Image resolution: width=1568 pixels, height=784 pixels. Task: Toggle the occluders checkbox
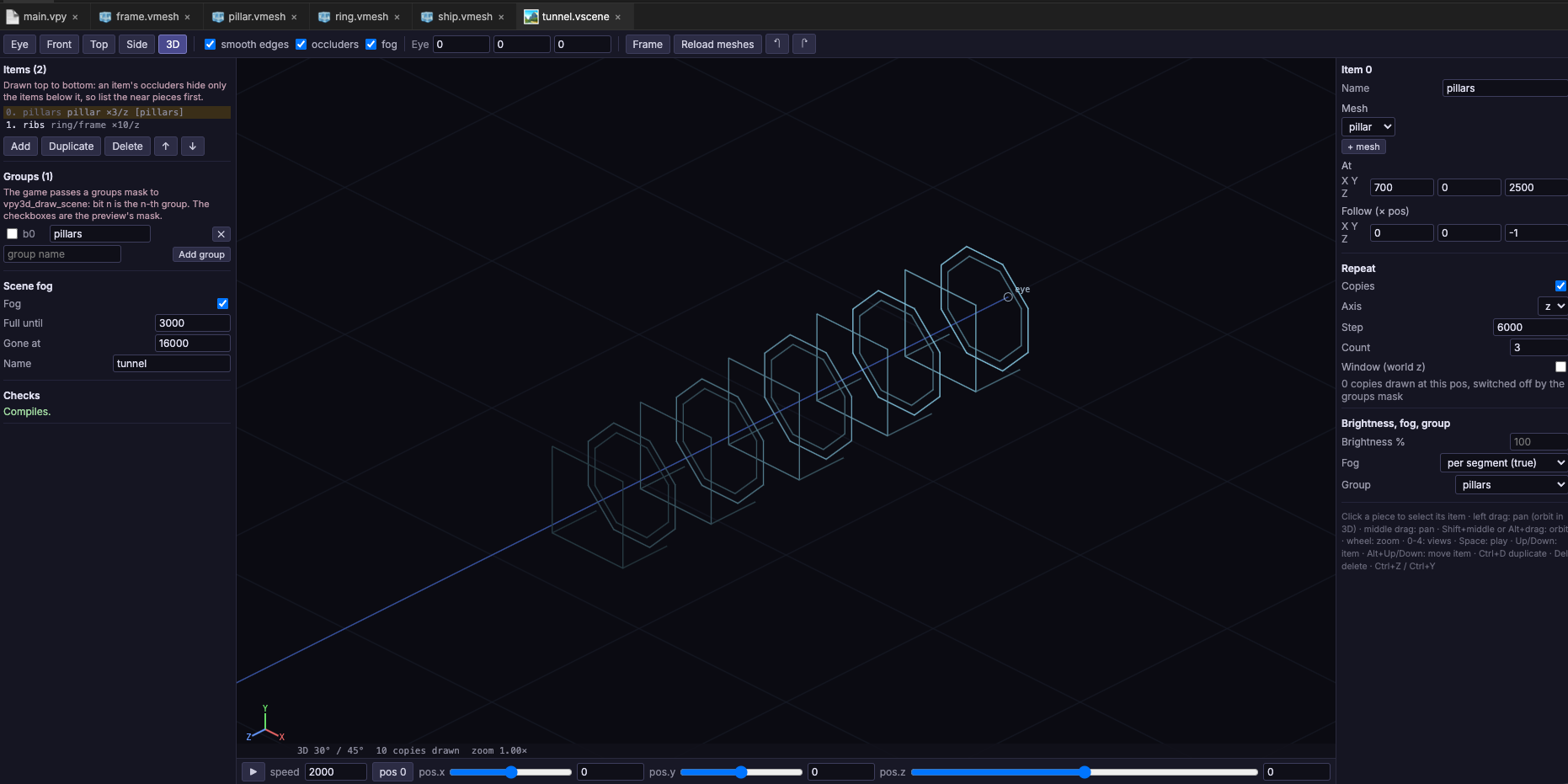coord(301,45)
